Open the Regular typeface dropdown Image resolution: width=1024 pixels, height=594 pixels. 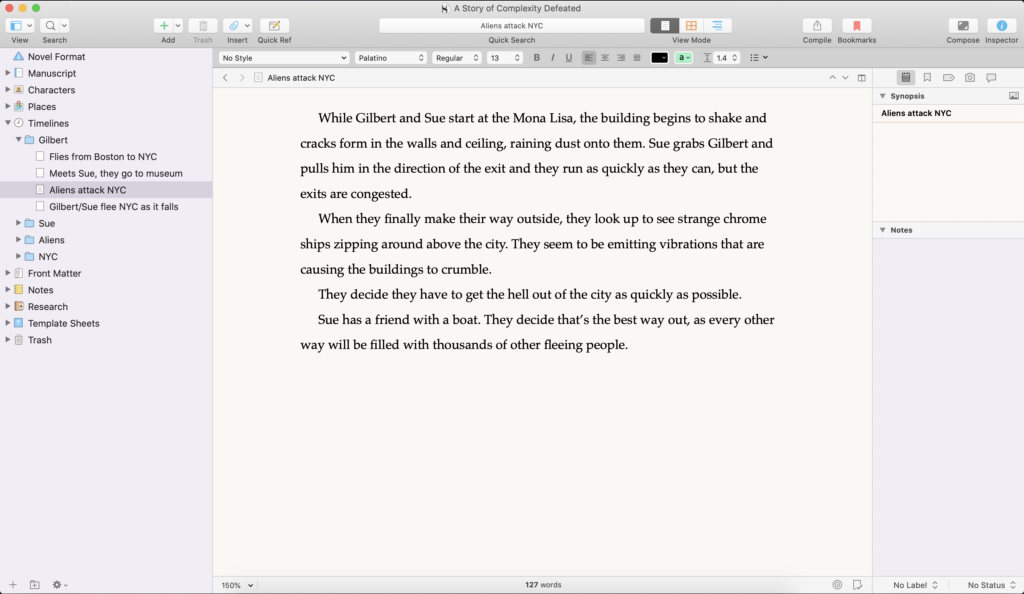click(456, 58)
